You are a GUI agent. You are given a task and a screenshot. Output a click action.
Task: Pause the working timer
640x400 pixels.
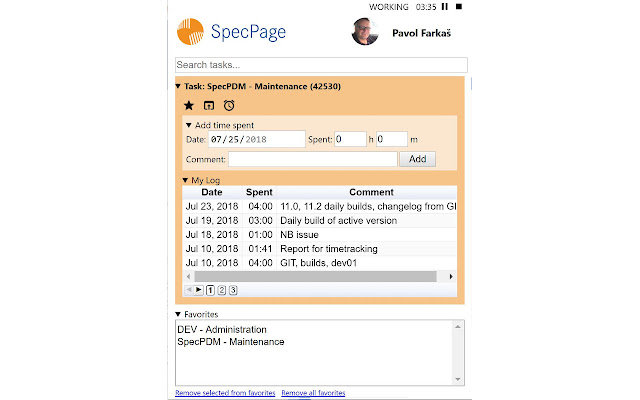[445, 7]
